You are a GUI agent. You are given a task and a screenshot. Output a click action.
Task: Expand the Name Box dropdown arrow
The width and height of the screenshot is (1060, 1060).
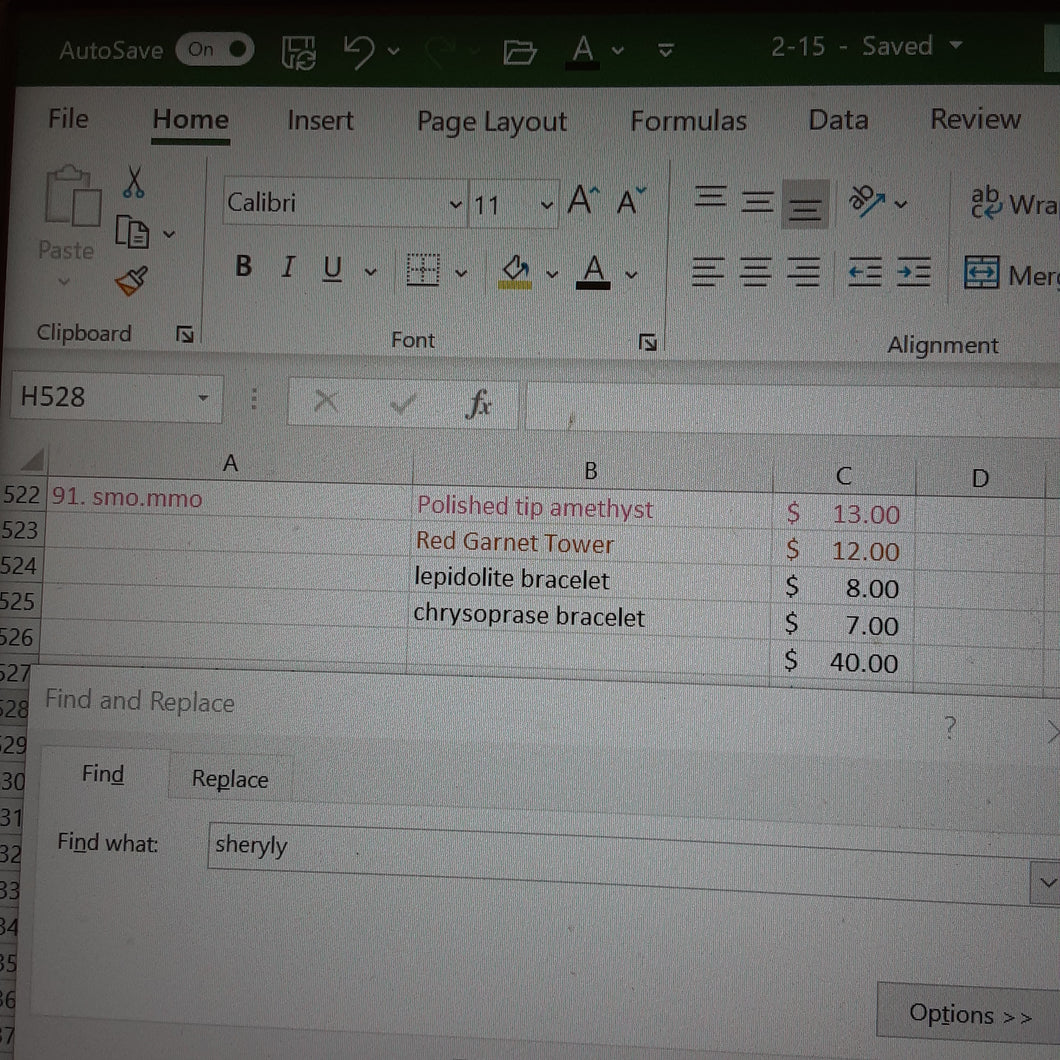(x=203, y=398)
